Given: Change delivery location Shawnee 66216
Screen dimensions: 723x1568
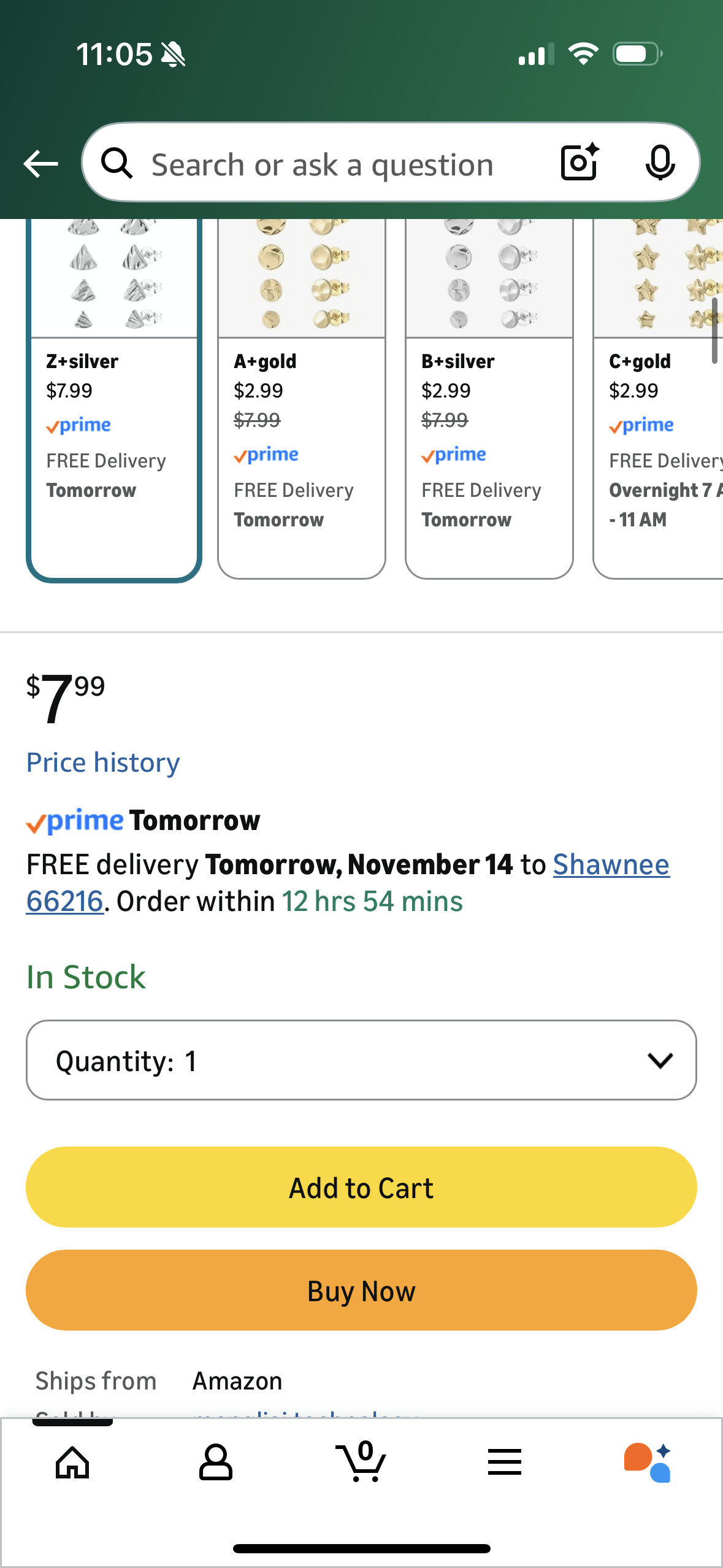Looking at the screenshot, I should 611,865.
